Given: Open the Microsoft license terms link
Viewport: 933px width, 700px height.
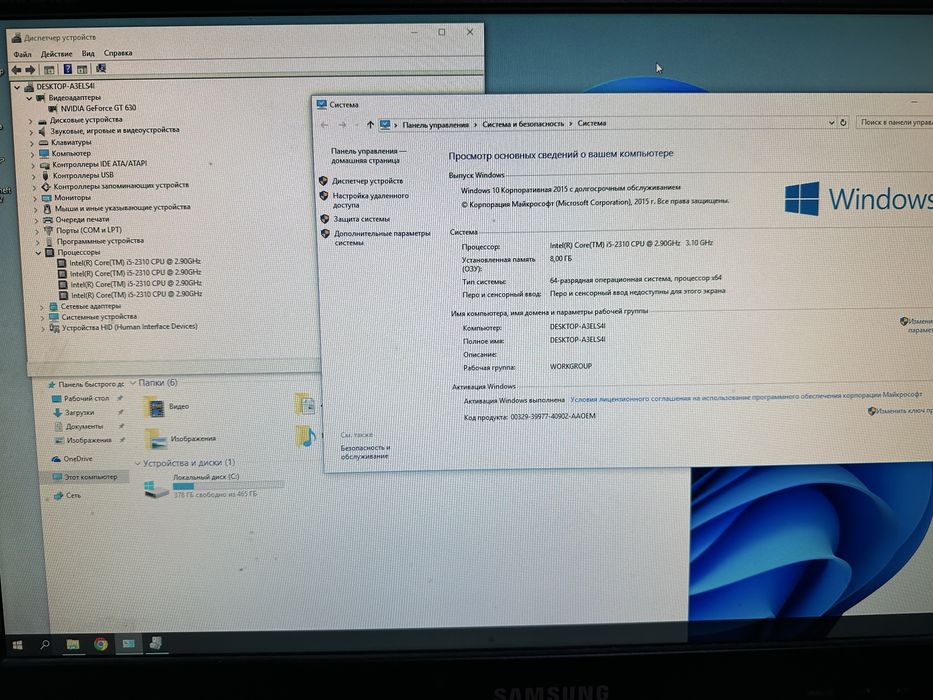Looking at the screenshot, I should 746,396.
